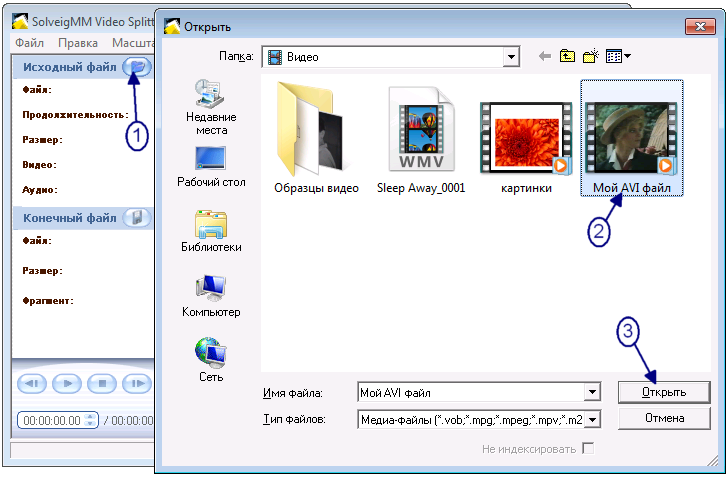Click the Открыть button
The height and width of the screenshot is (479, 728).
664,392
